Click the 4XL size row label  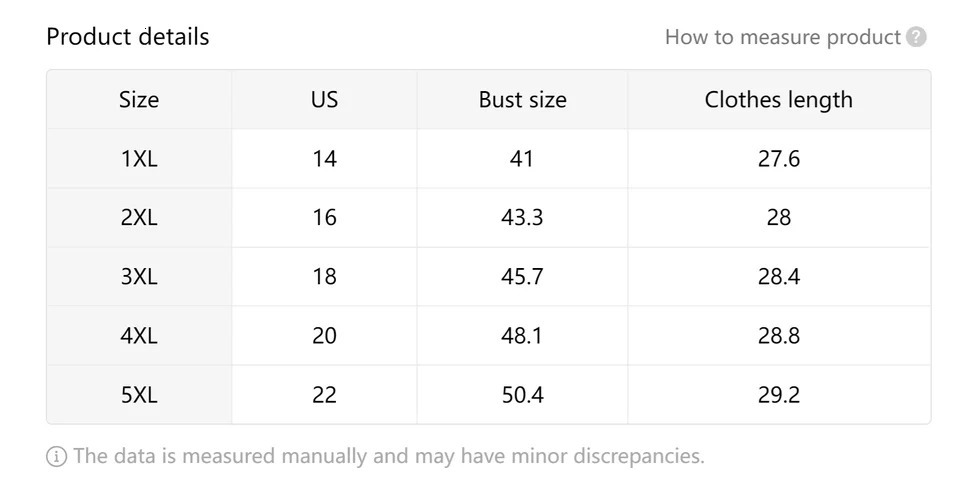coord(139,336)
